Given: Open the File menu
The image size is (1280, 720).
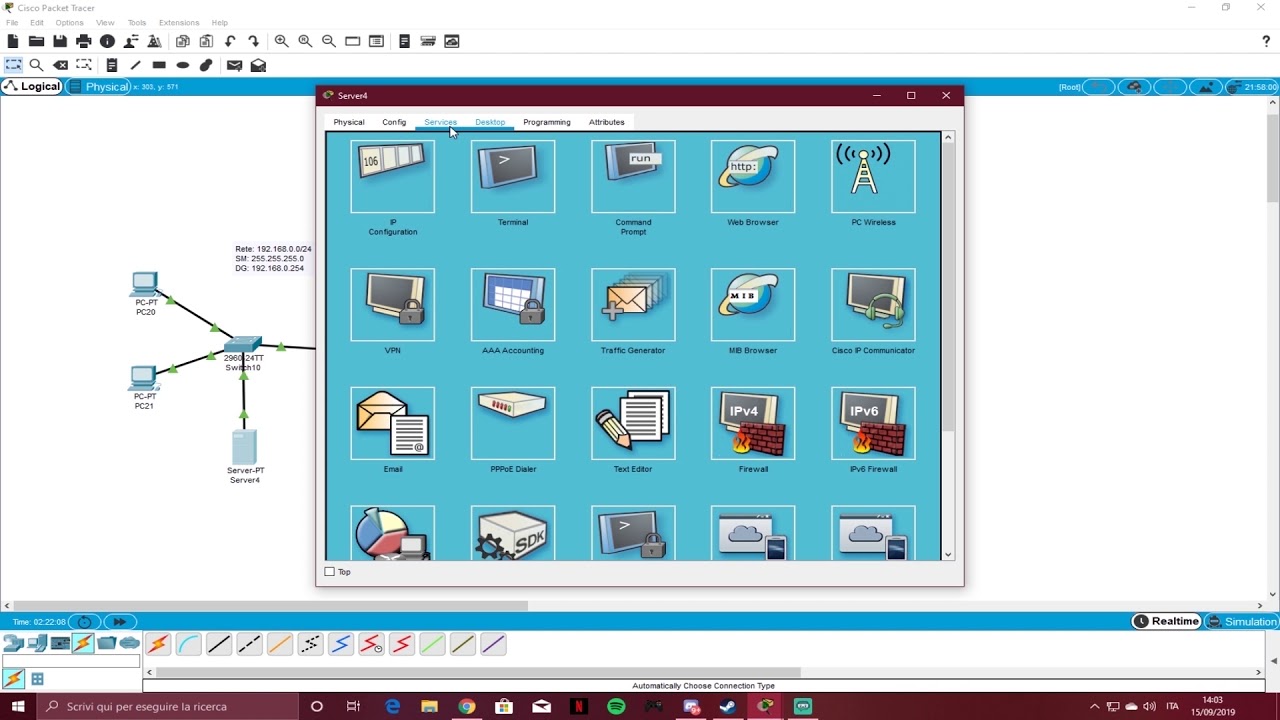Looking at the screenshot, I should 12,22.
